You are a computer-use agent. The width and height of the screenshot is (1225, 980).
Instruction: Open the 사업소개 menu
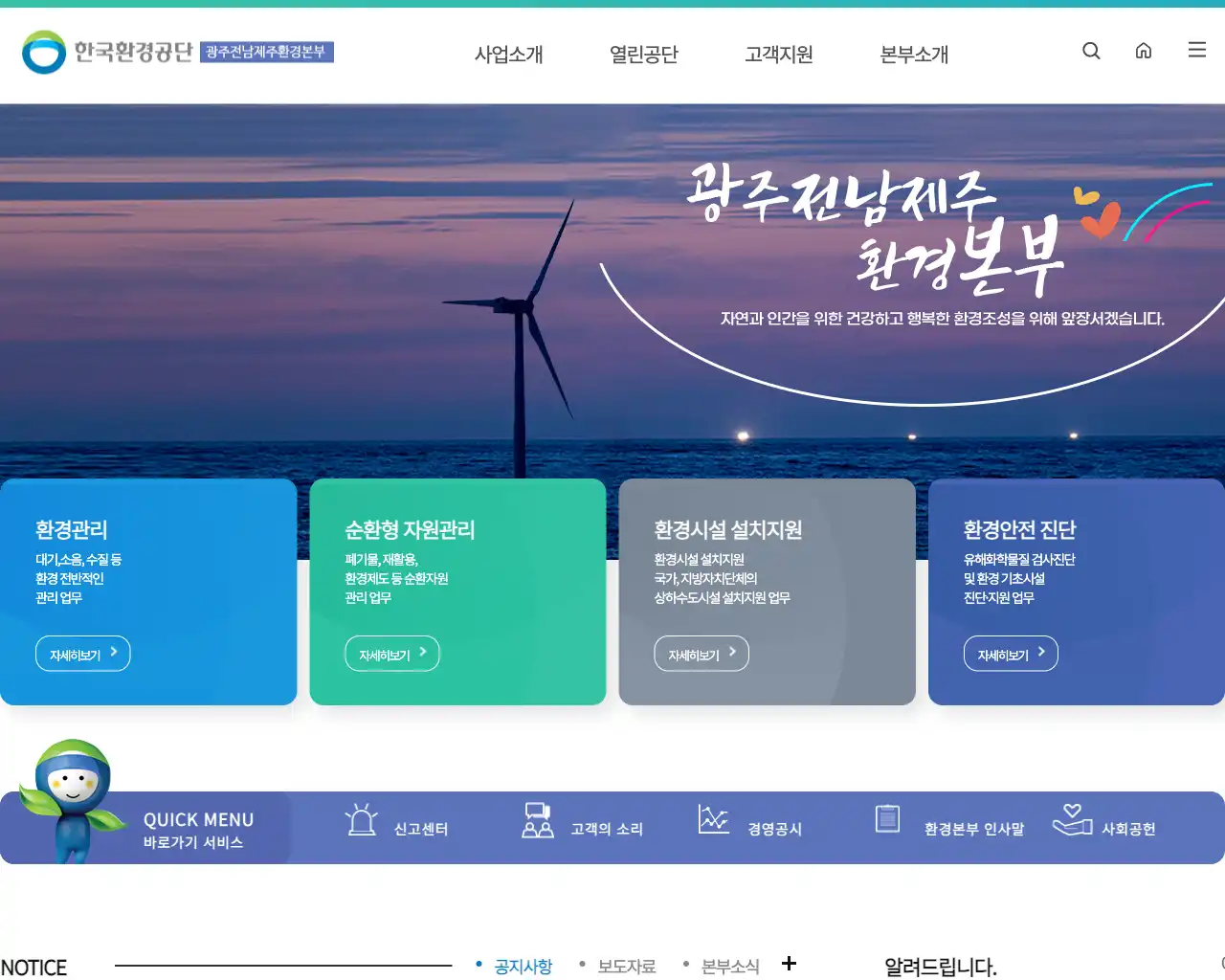point(508,55)
